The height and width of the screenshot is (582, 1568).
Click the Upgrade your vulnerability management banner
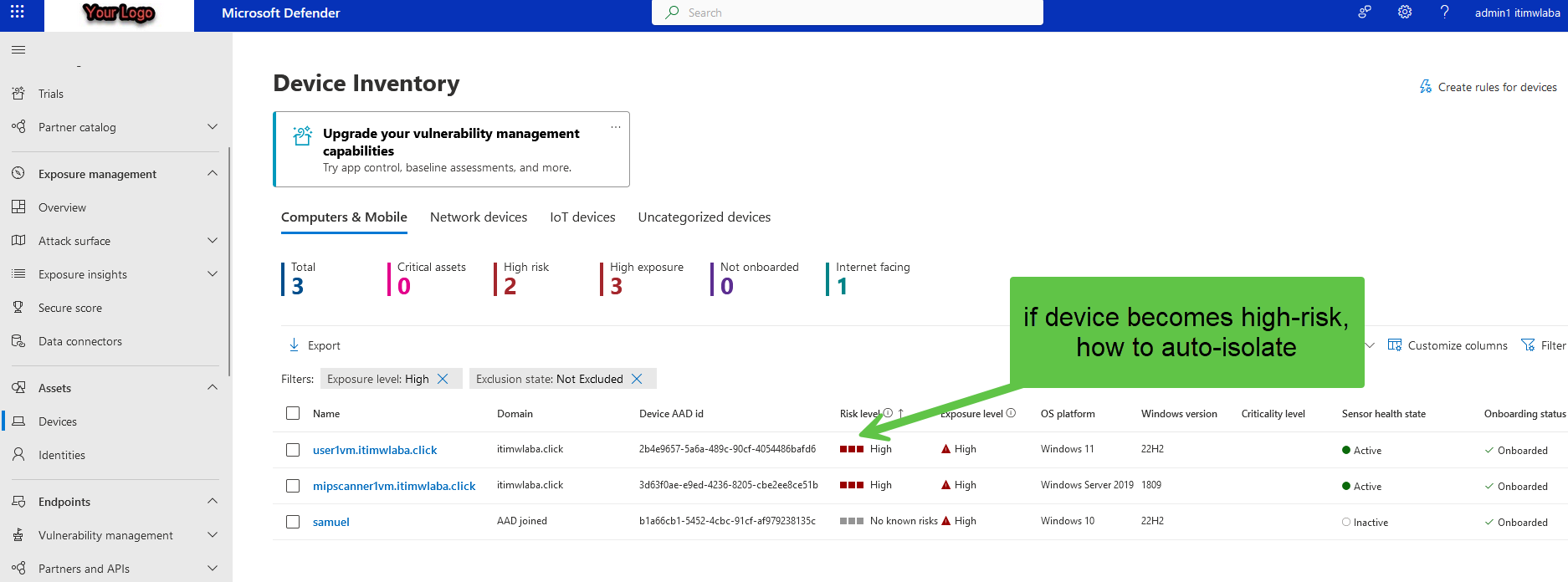tap(451, 149)
